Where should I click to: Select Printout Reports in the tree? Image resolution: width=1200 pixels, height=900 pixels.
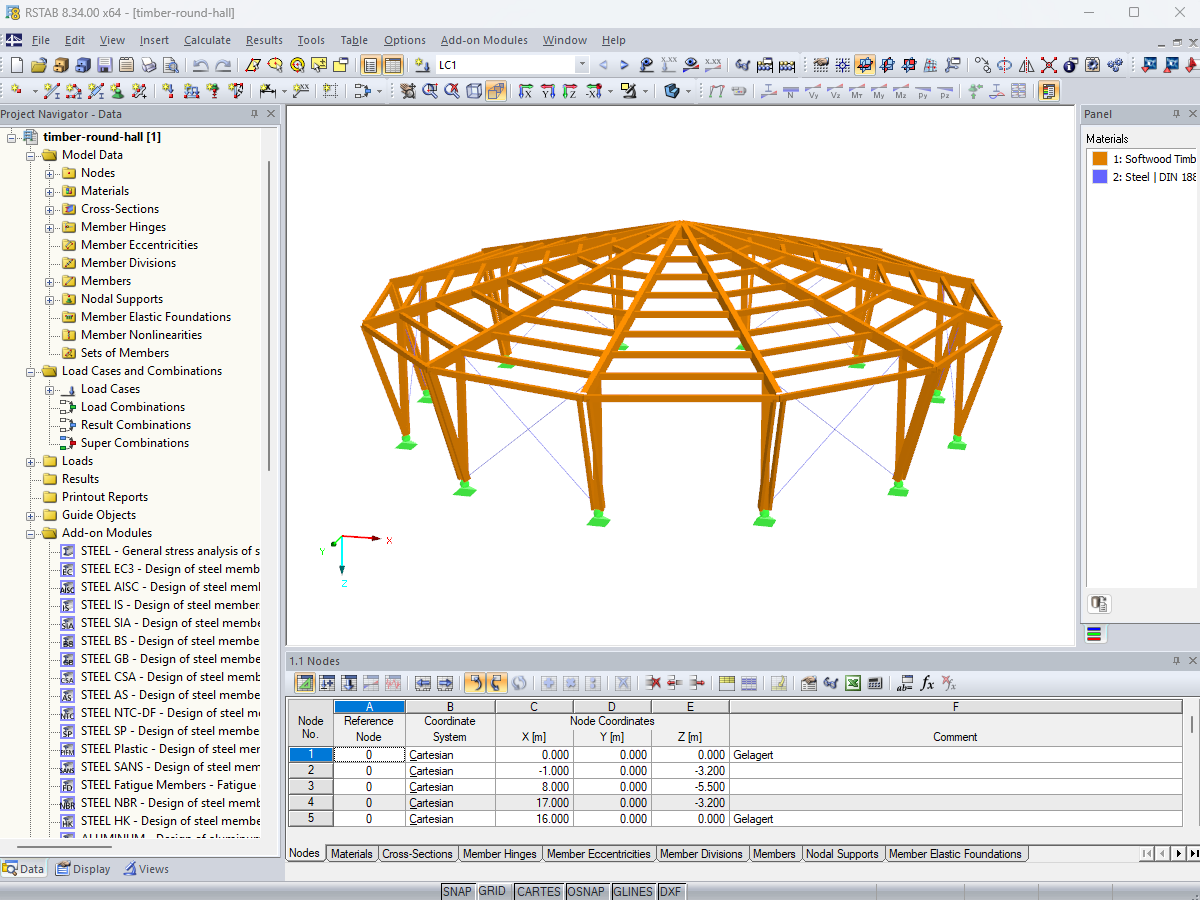click(105, 497)
